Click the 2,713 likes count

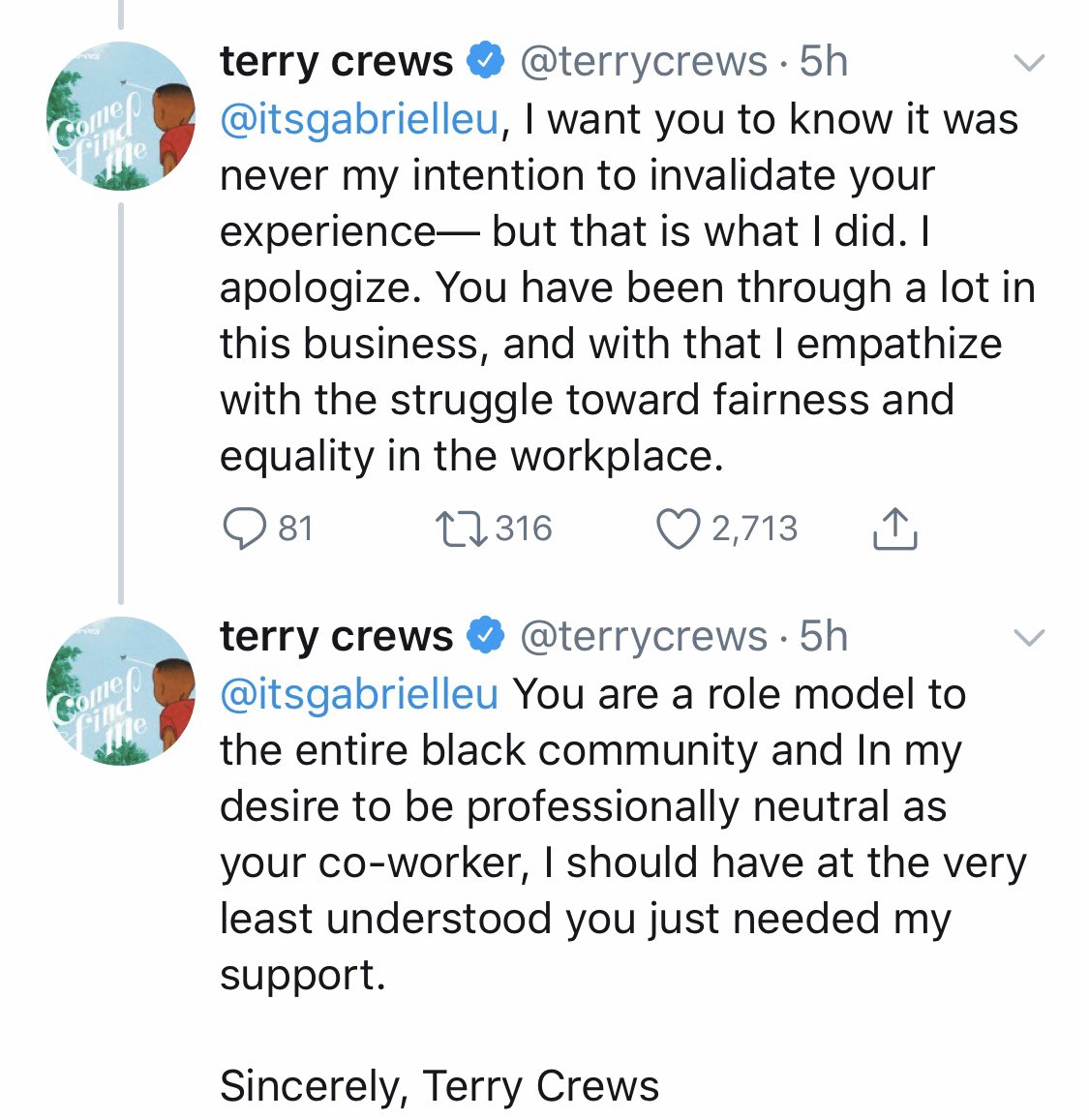click(x=754, y=530)
